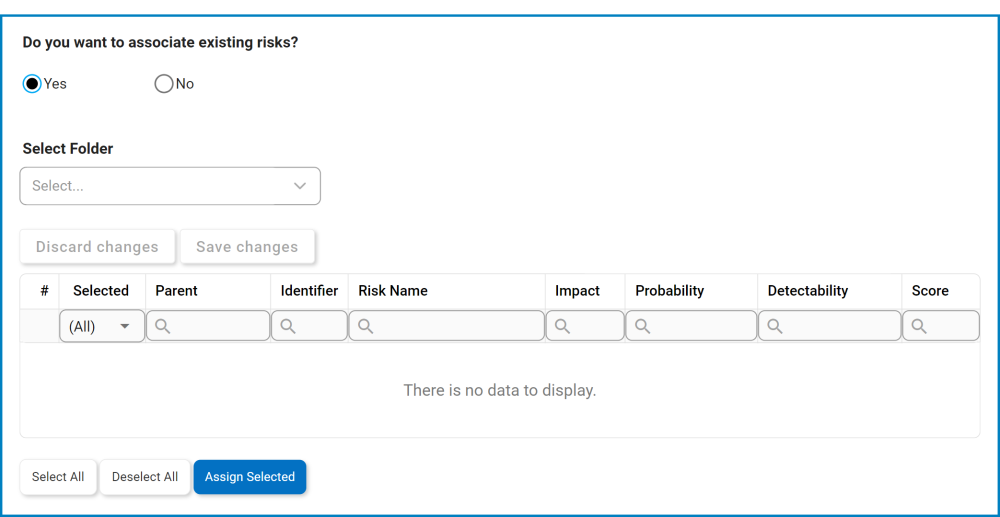Choose the No radio option
The height and width of the screenshot is (517, 1000).
click(x=164, y=84)
